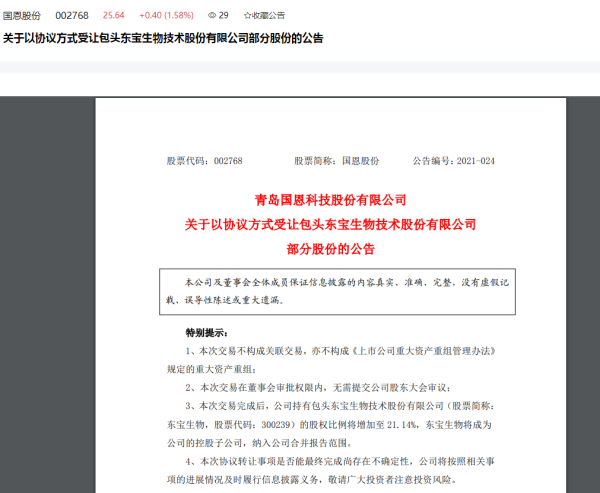Click the stock price 25.64
Viewport: 600px width, 493px height.
pyautogui.click(x=114, y=15)
